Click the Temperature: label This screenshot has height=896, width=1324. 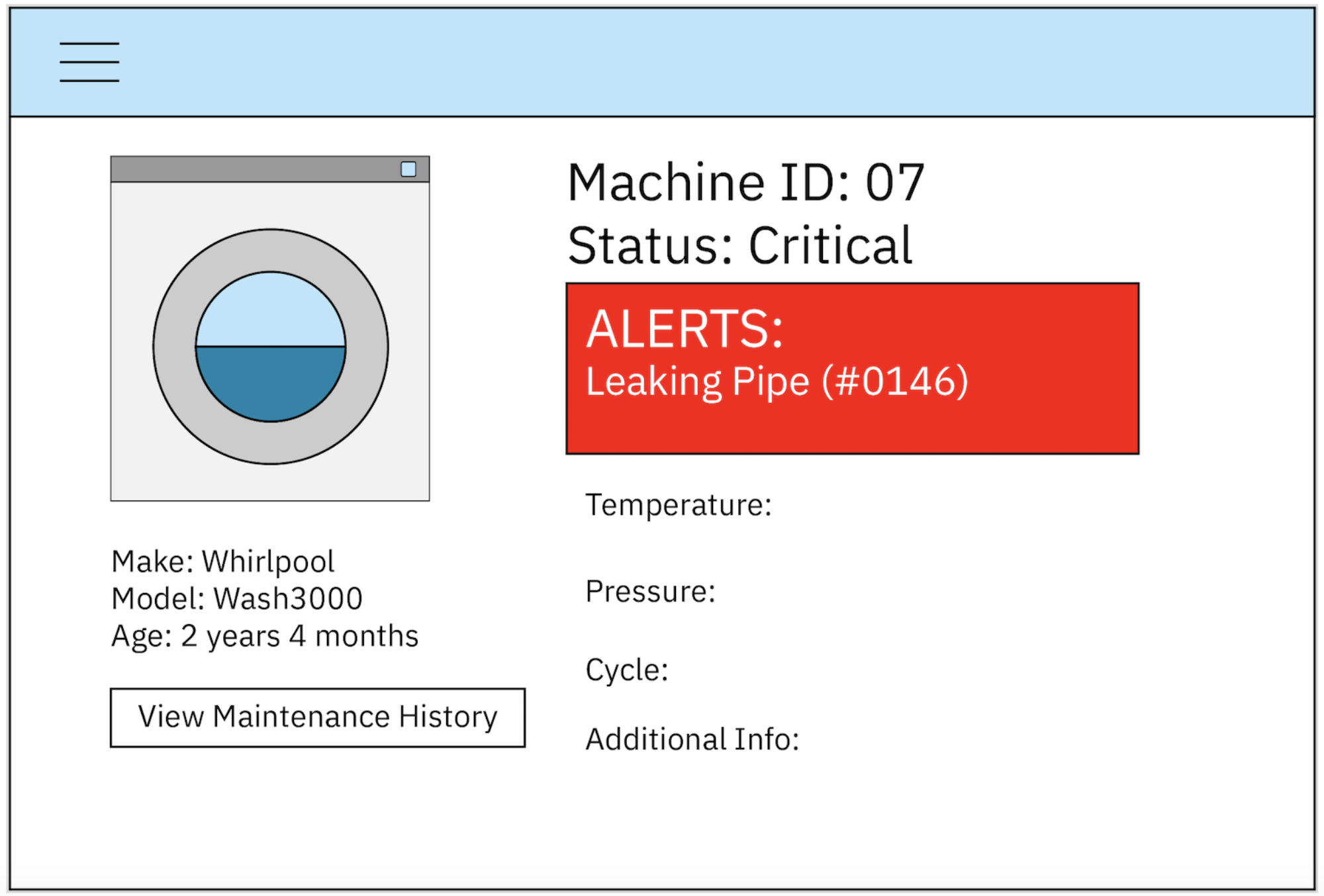click(679, 505)
